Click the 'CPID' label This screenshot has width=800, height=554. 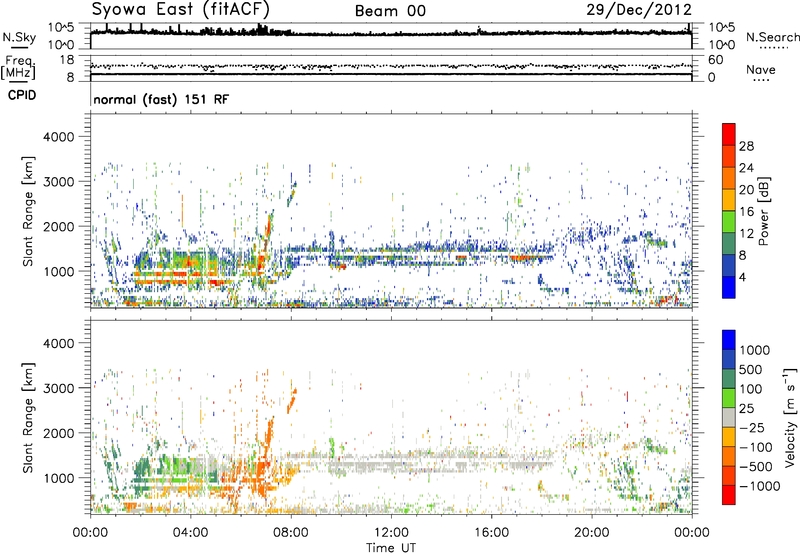(22, 95)
